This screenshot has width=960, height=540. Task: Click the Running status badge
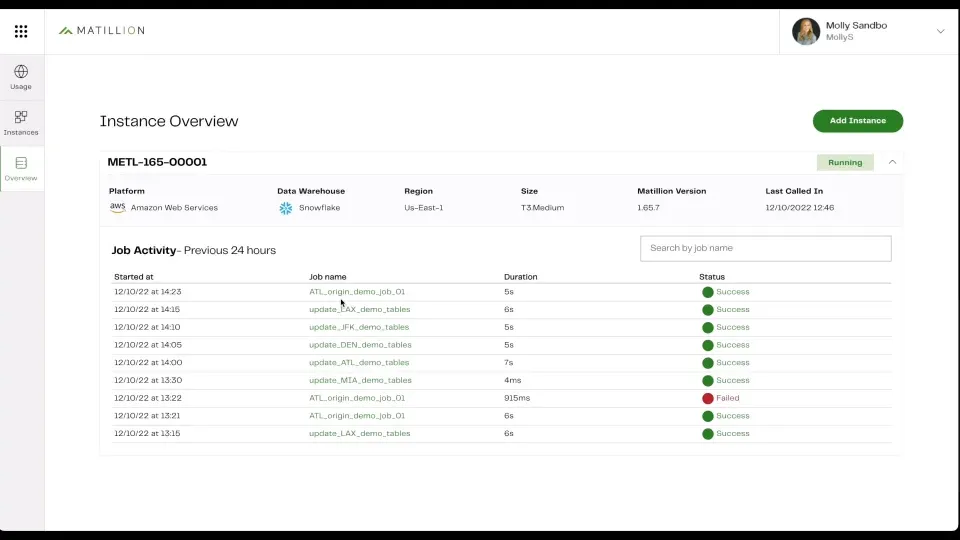[845, 162]
